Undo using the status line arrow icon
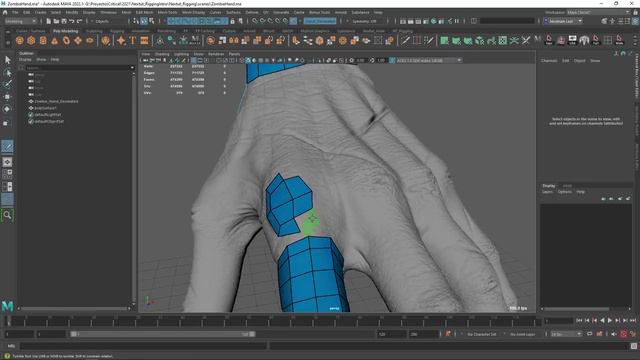This screenshot has height=360, width=640. pyautogui.click(x=72, y=21)
